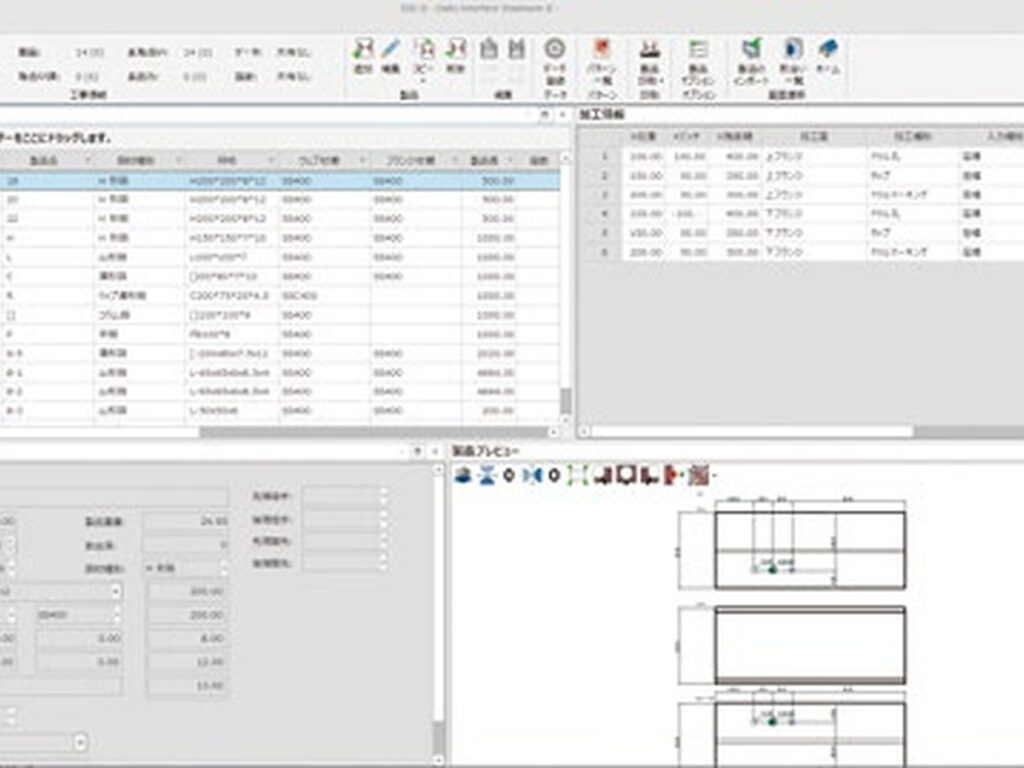Click the 8.00 value field in detail form
The width and height of the screenshot is (1024, 768).
coord(186,638)
